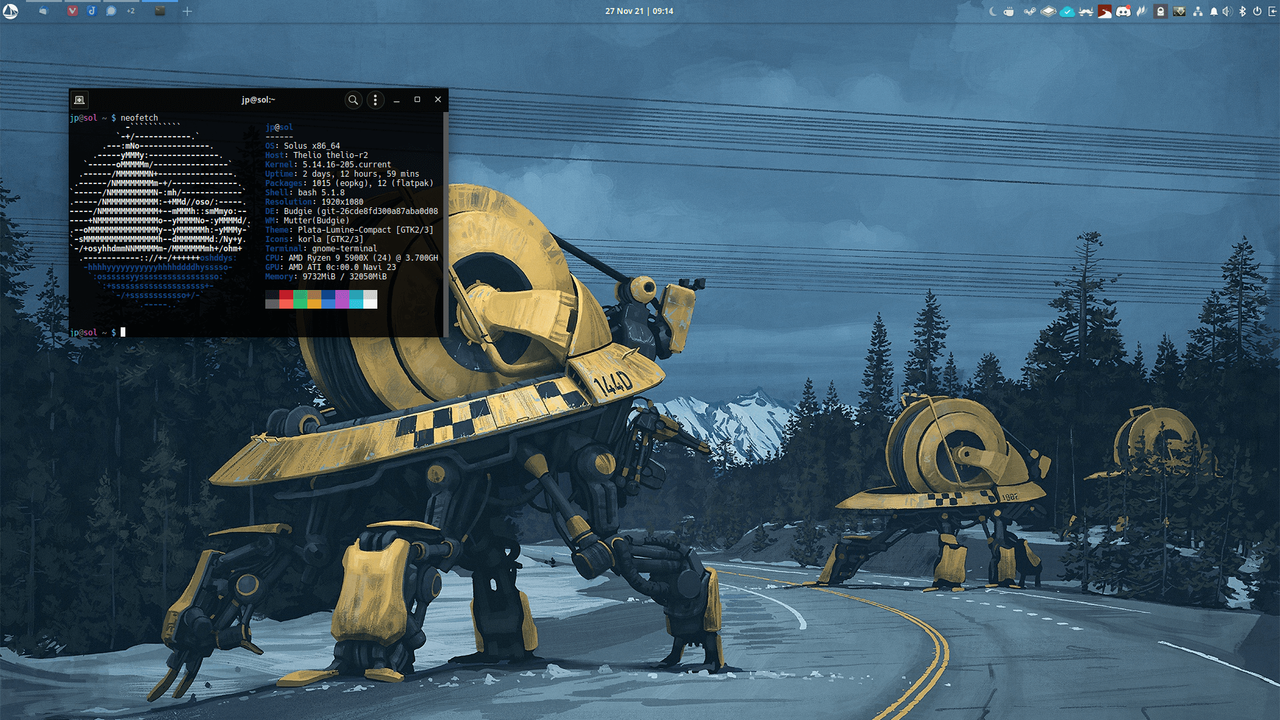Image resolution: width=1280 pixels, height=720 pixels.
Task: Open the cloud sync checkmark tray icon
Action: [x=1067, y=11]
